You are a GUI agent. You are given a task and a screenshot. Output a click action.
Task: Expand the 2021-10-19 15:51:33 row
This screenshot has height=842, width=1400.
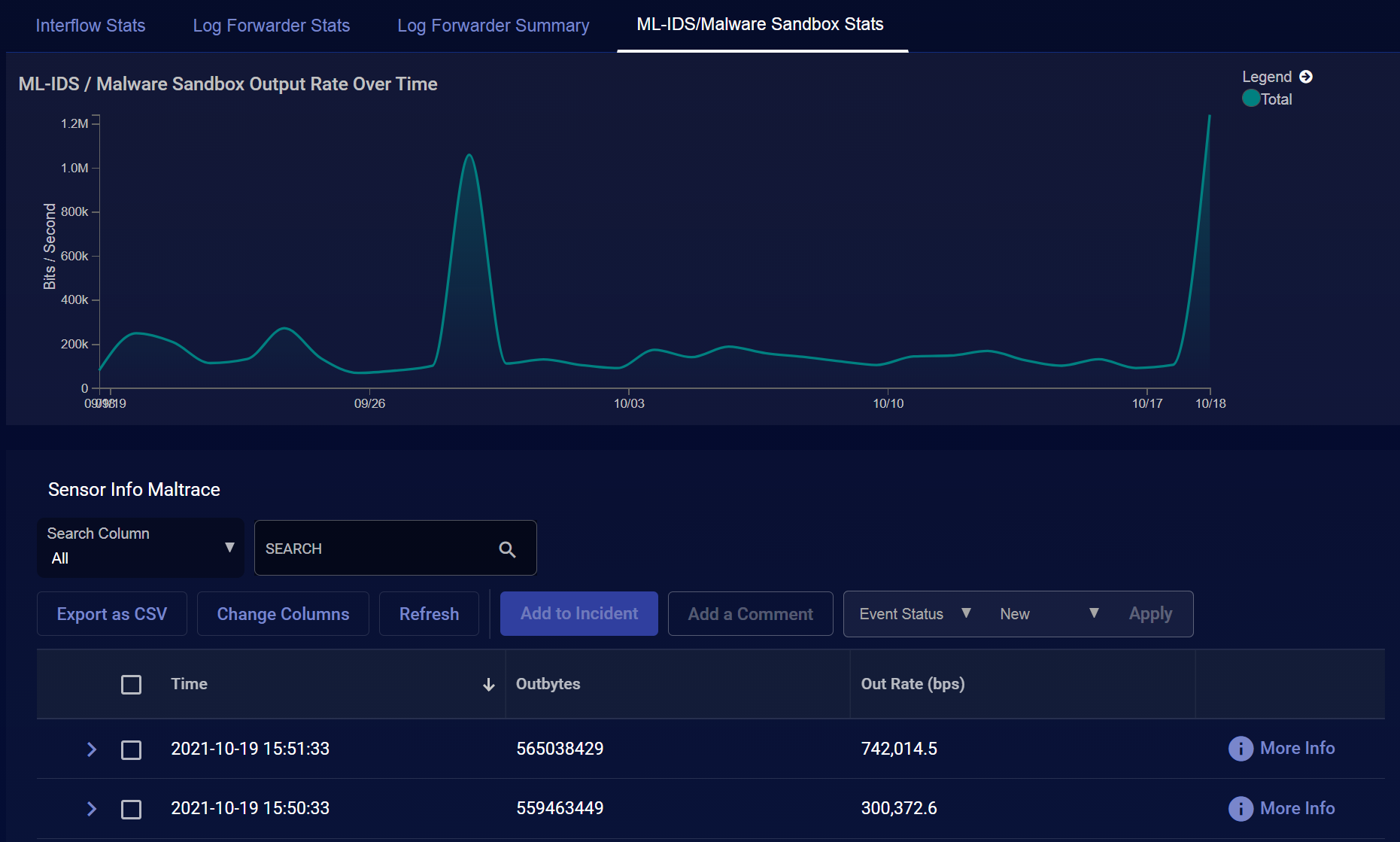(92, 749)
